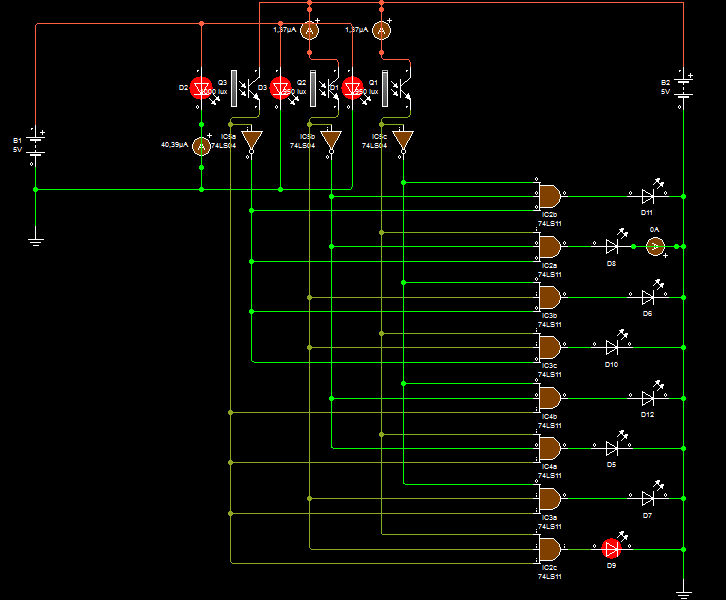Click the unlit LED D8
This screenshot has height=600, width=727.
pos(612,246)
